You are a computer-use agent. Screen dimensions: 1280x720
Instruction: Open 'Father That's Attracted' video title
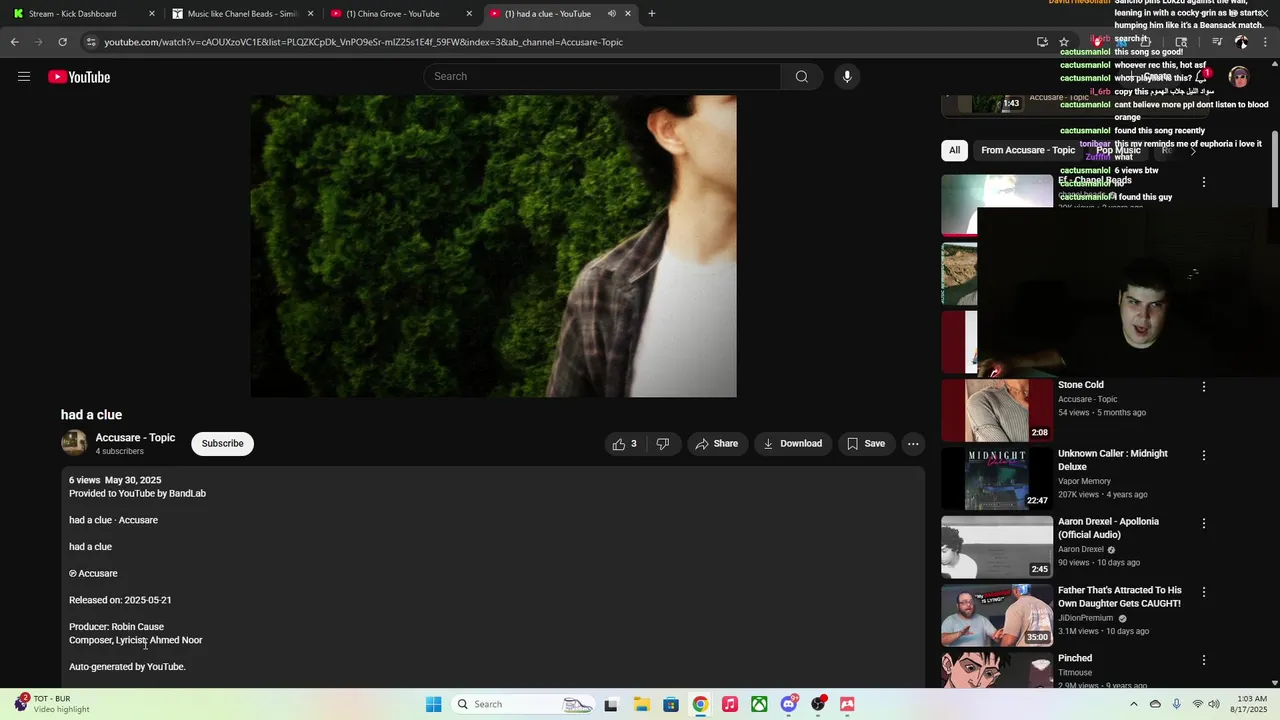click(x=1120, y=597)
